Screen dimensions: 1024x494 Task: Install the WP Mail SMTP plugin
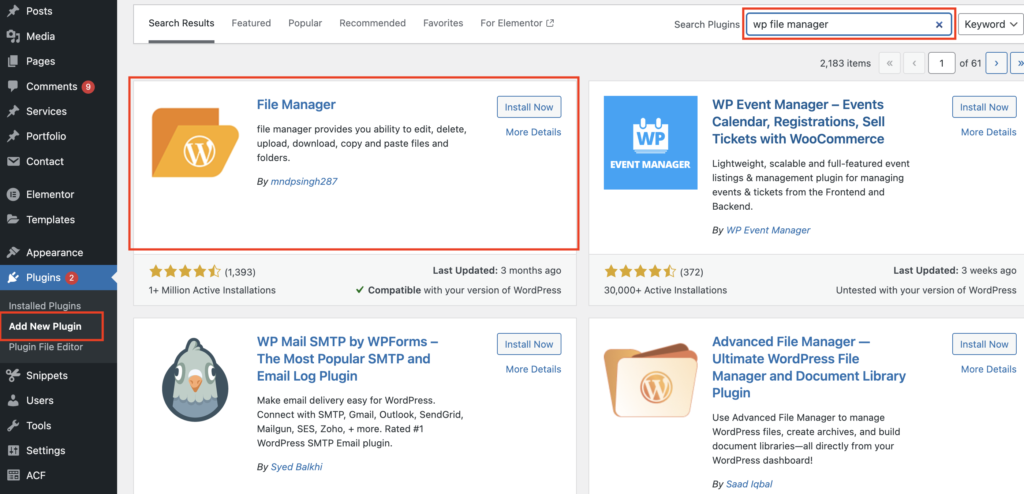coord(529,344)
